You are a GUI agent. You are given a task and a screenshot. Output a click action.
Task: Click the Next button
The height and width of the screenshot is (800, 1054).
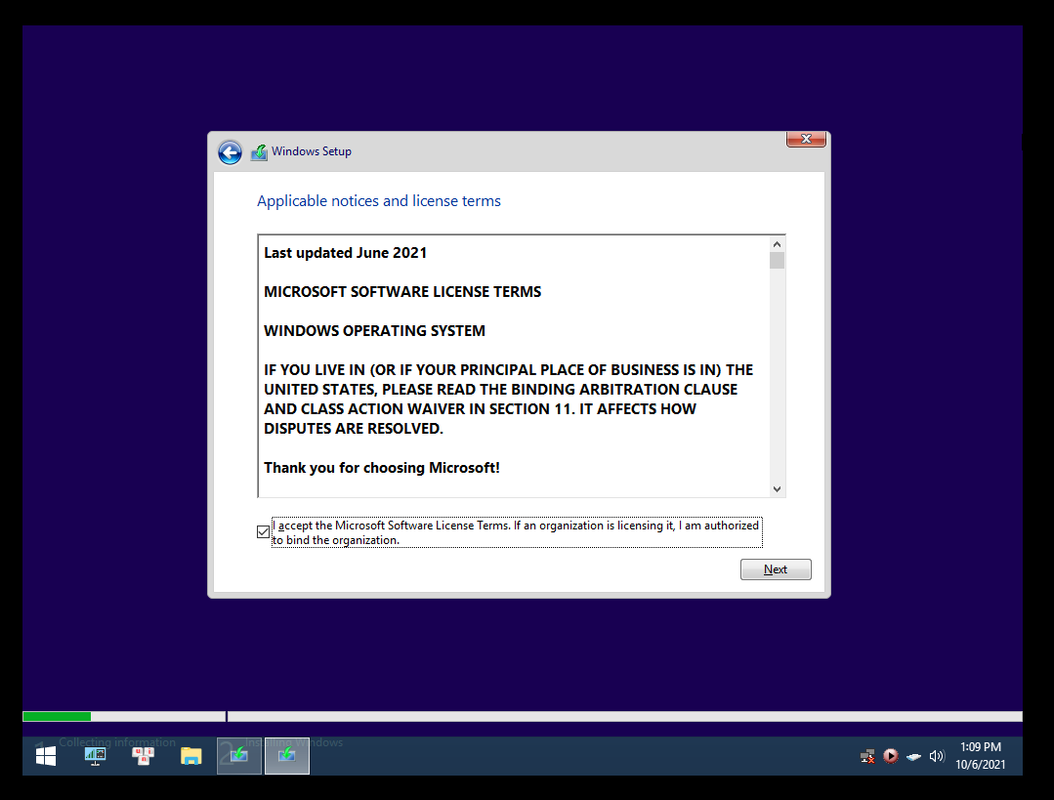coord(776,569)
